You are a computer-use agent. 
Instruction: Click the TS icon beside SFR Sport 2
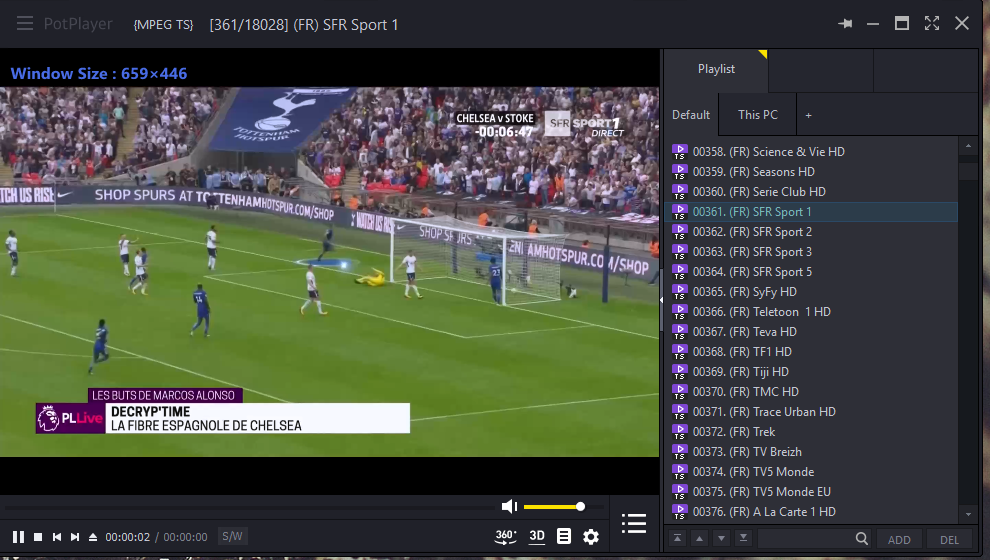[679, 232]
